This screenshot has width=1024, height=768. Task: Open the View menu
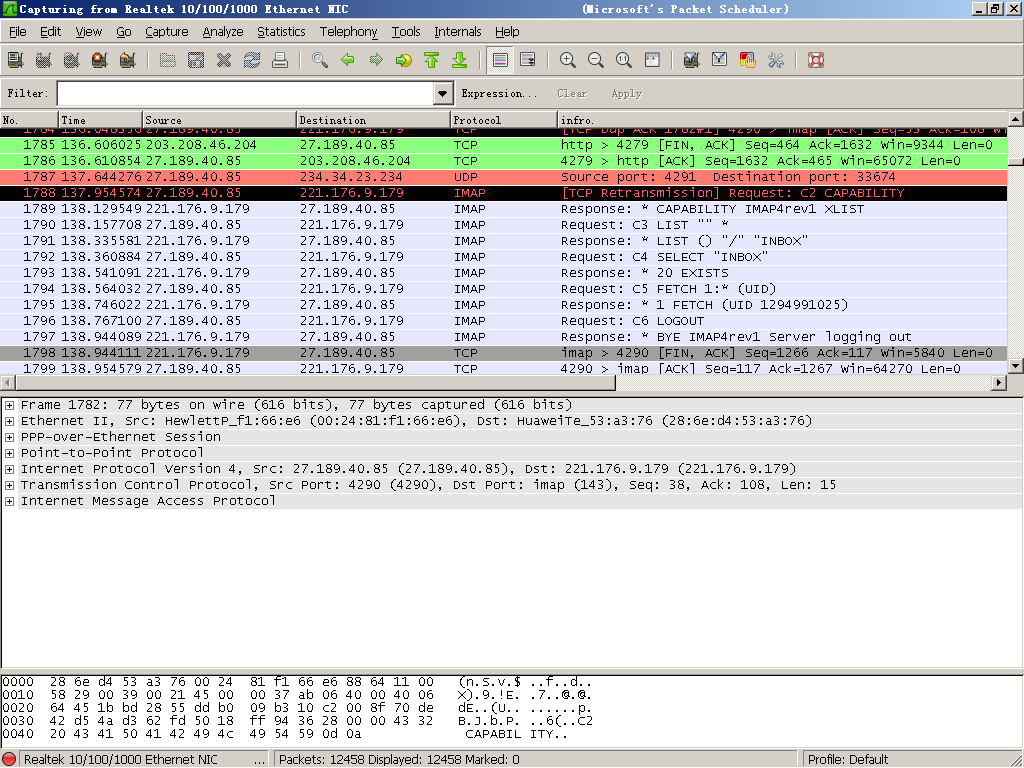point(88,31)
